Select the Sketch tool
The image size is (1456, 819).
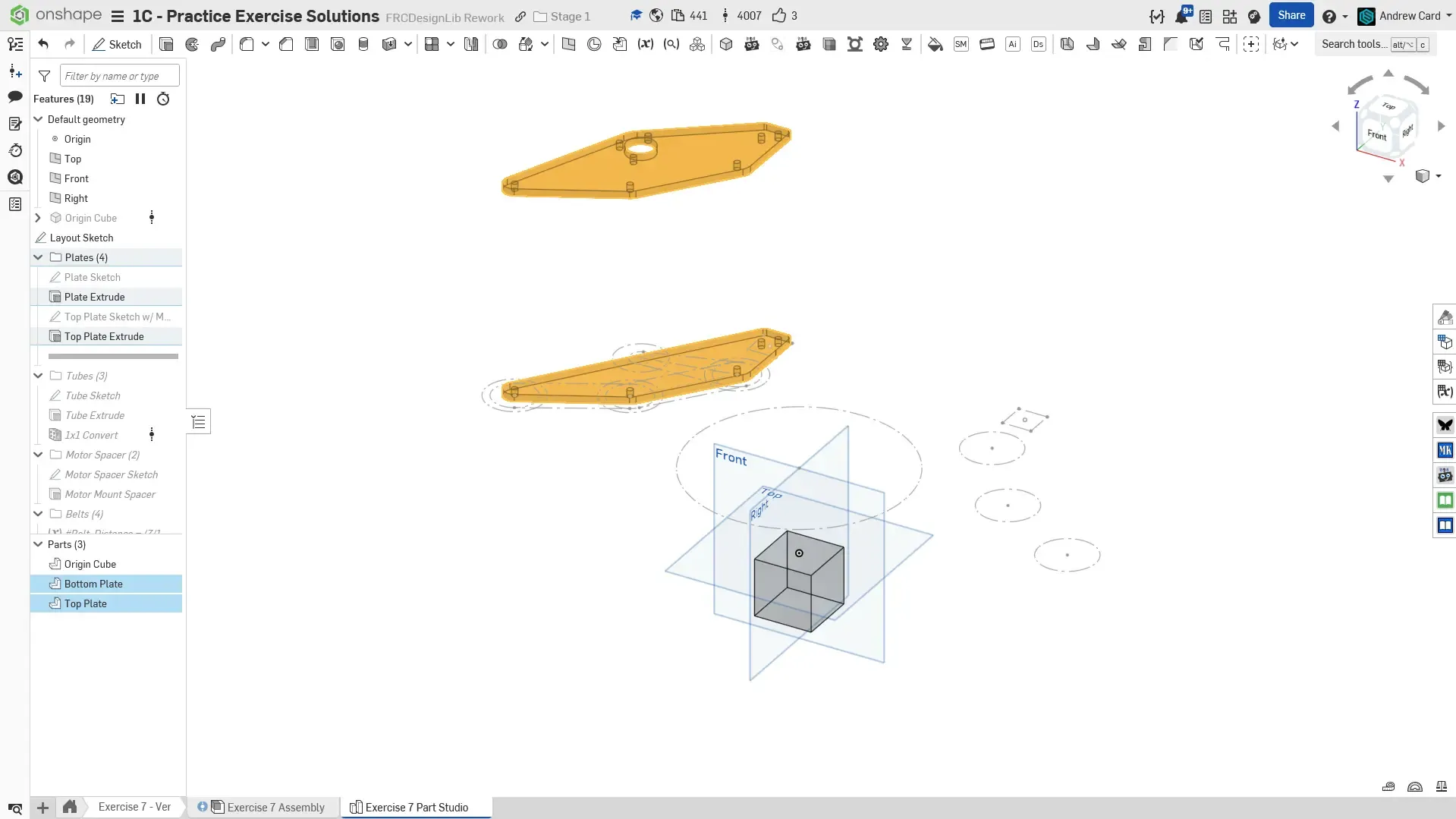[117, 45]
